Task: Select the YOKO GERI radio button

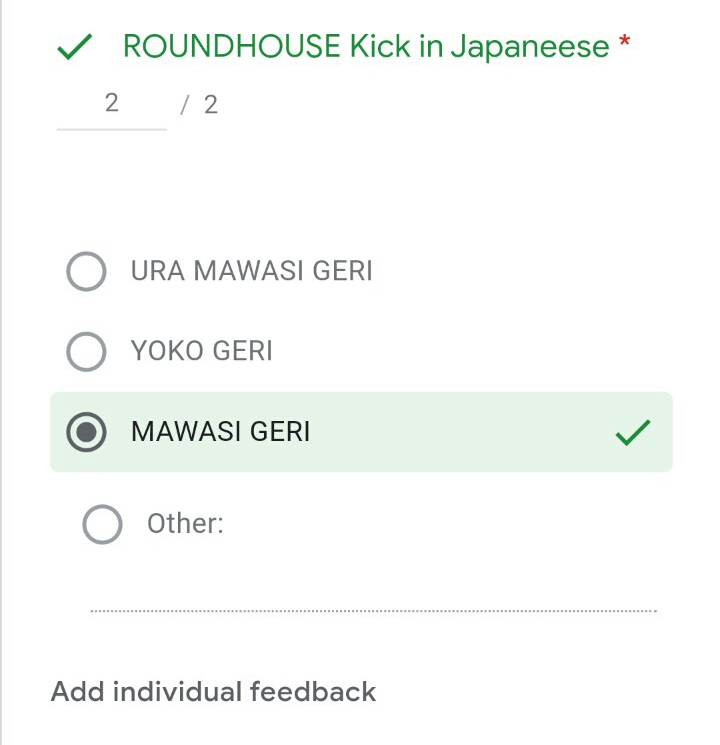Action: pos(86,351)
